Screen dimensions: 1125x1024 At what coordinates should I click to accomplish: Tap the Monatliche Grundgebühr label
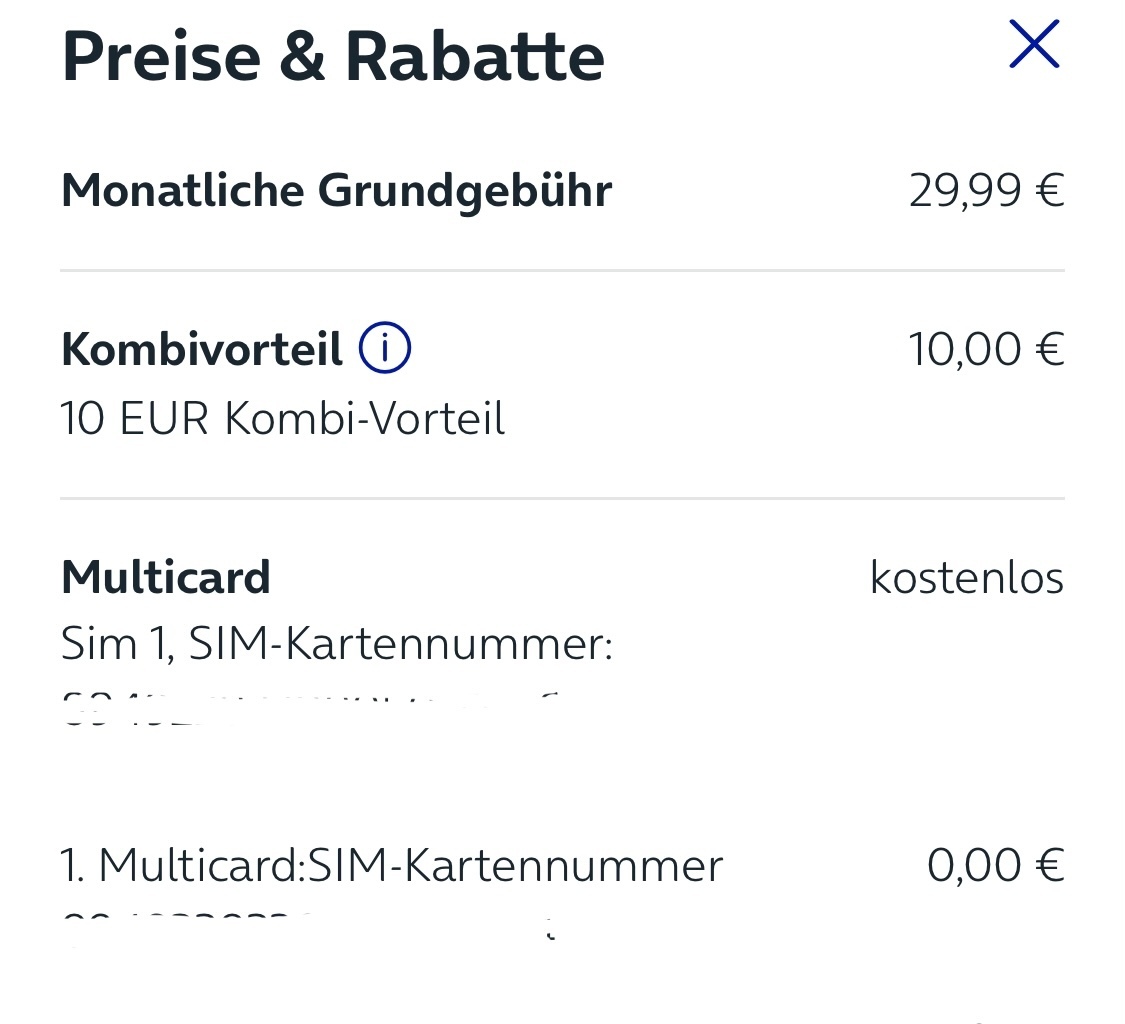(x=336, y=191)
